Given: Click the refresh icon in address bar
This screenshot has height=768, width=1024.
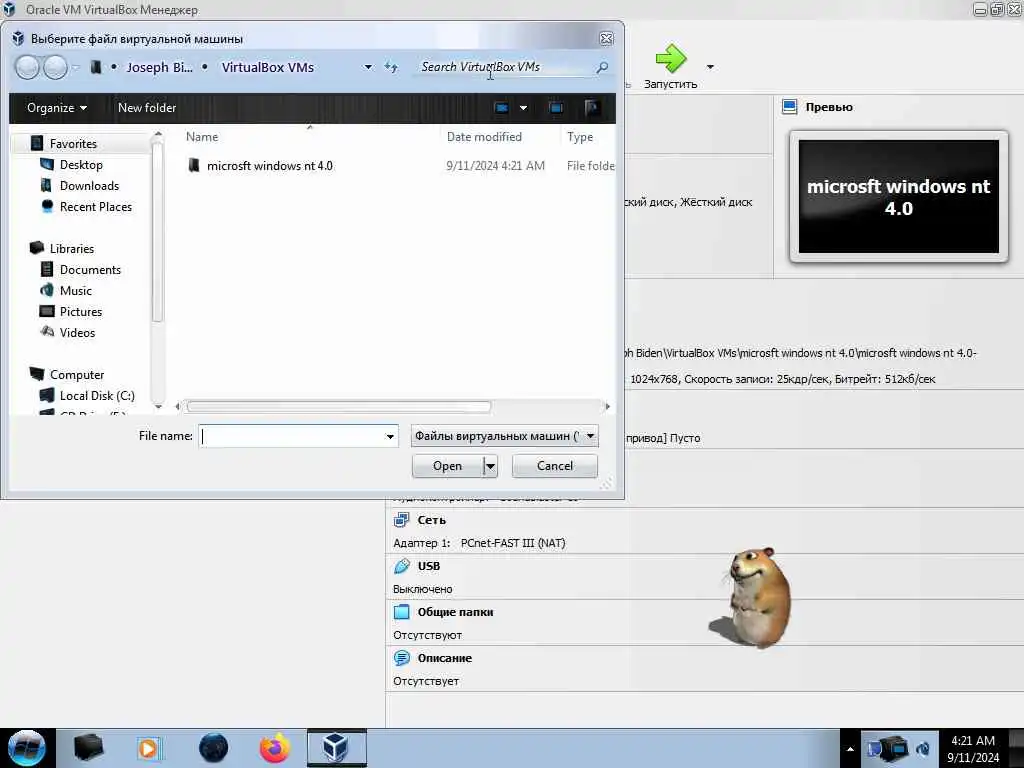Looking at the screenshot, I should point(391,67).
